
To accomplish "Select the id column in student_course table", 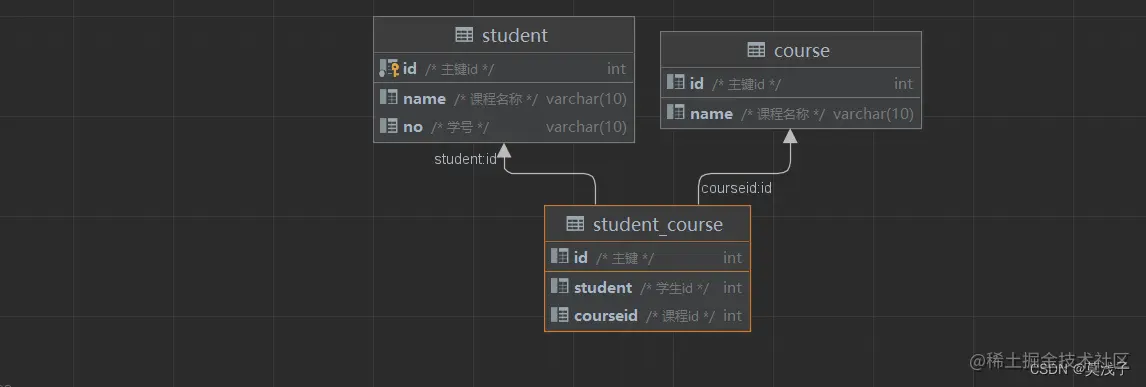I will 648,258.
